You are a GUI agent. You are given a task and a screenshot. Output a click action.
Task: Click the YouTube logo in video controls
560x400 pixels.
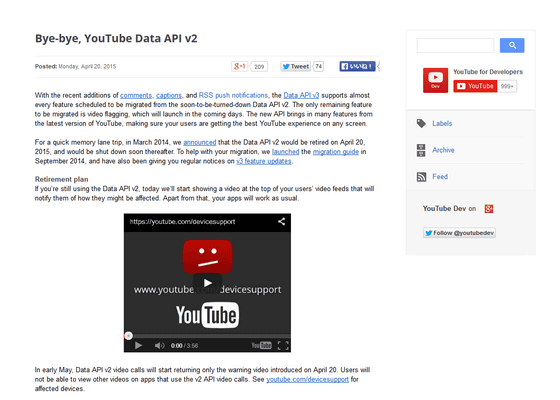coord(261,345)
